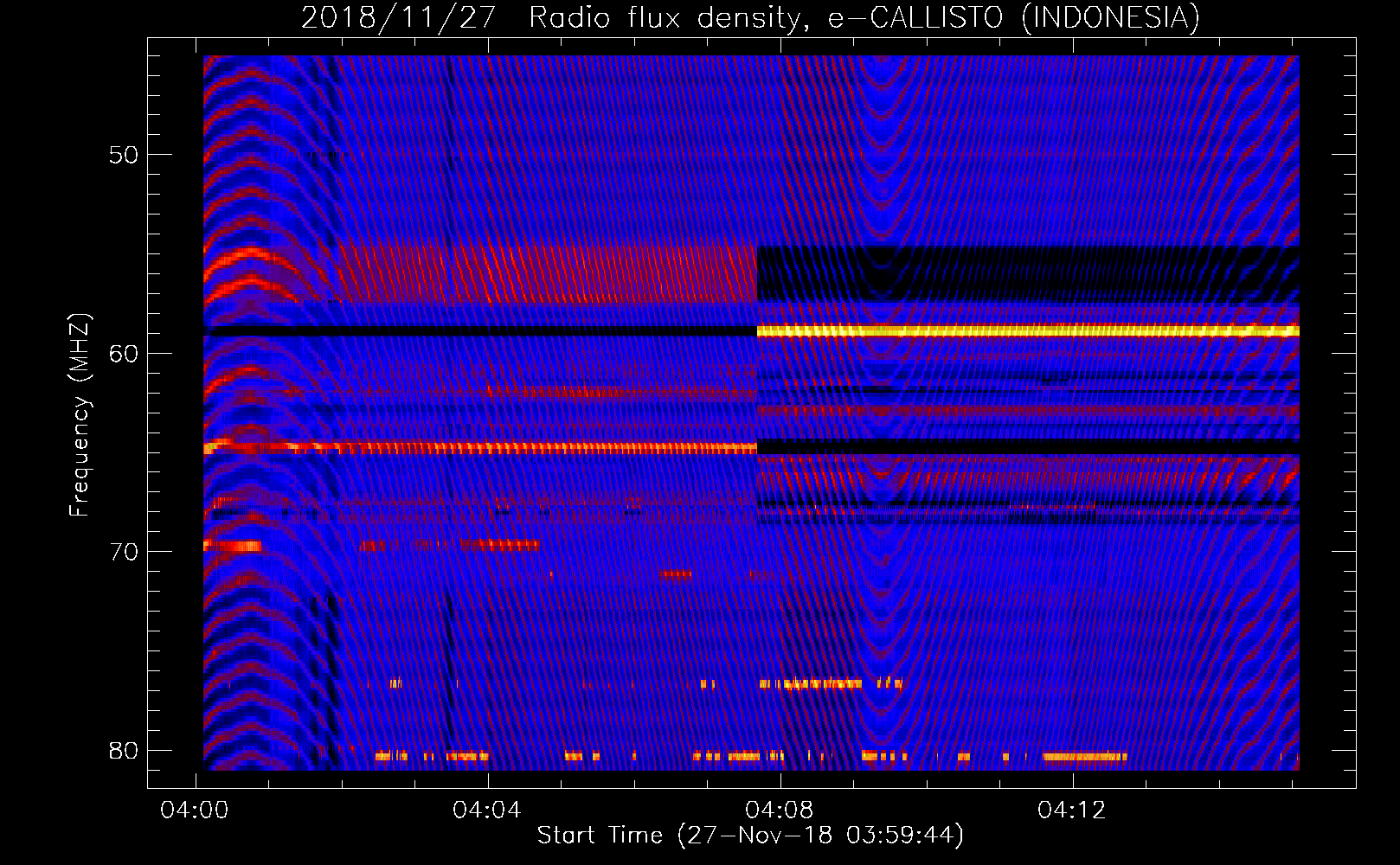
Task: Click the red-yellow band near 65 MHz
Action: click(x=480, y=448)
